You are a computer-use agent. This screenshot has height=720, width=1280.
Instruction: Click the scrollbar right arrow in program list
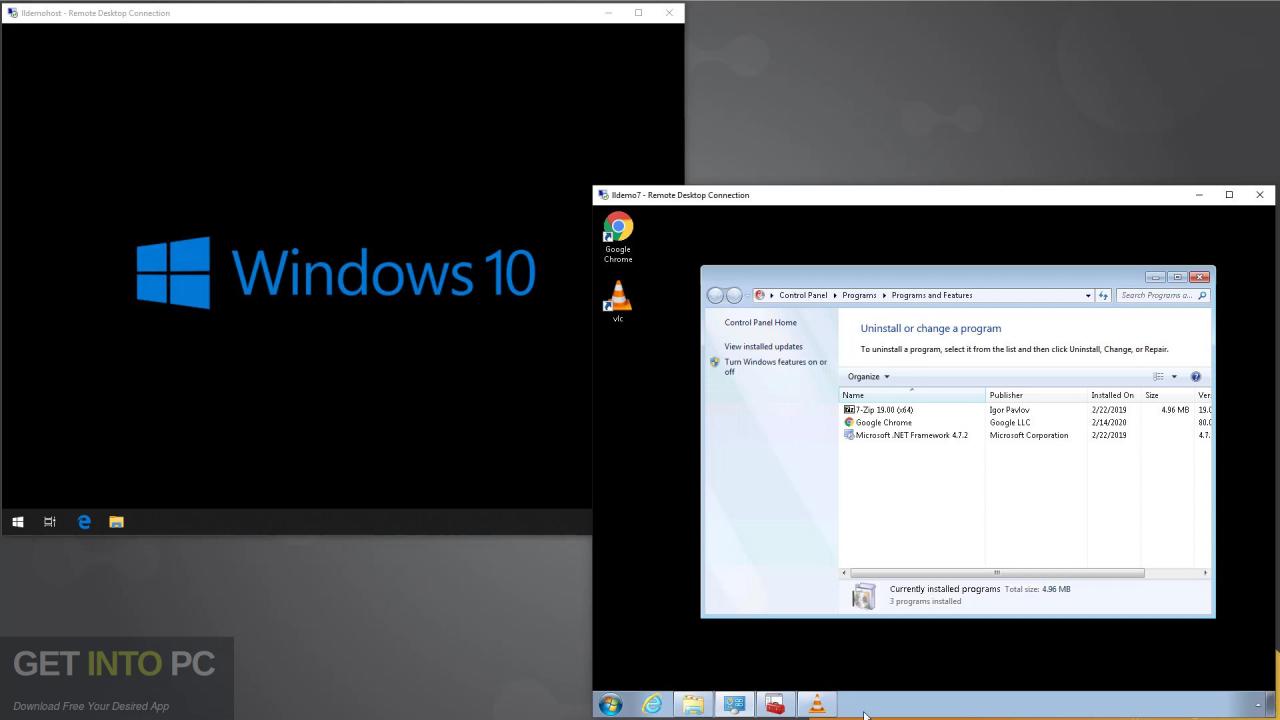1205,573
